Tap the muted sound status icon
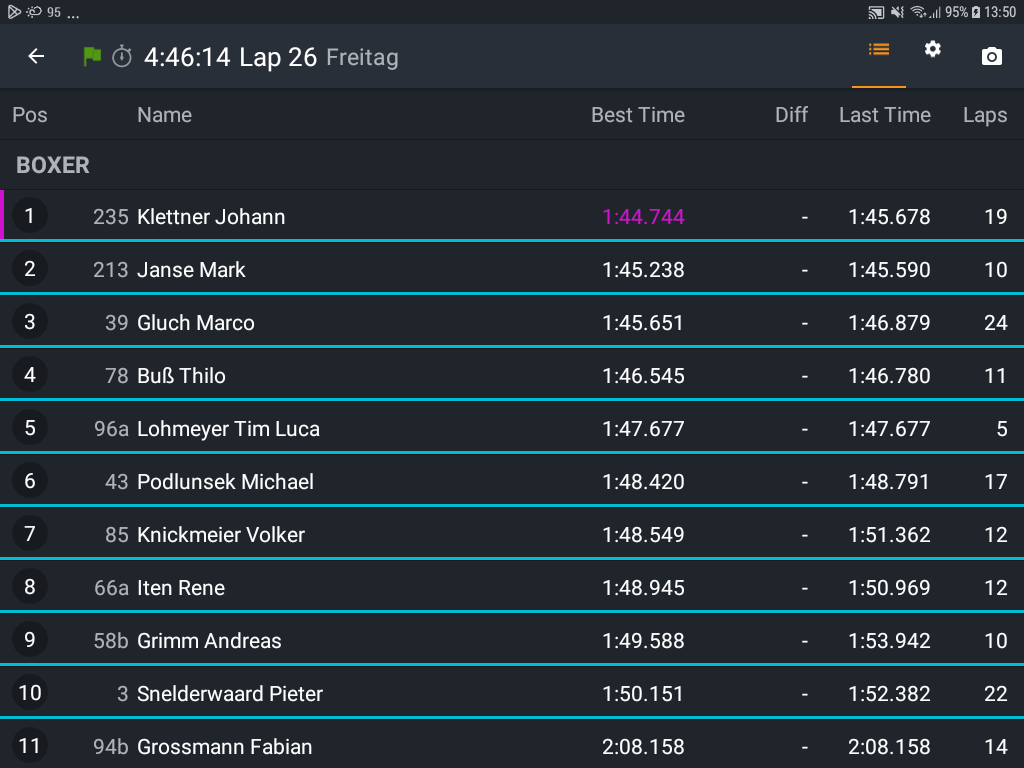 [897, 12]
